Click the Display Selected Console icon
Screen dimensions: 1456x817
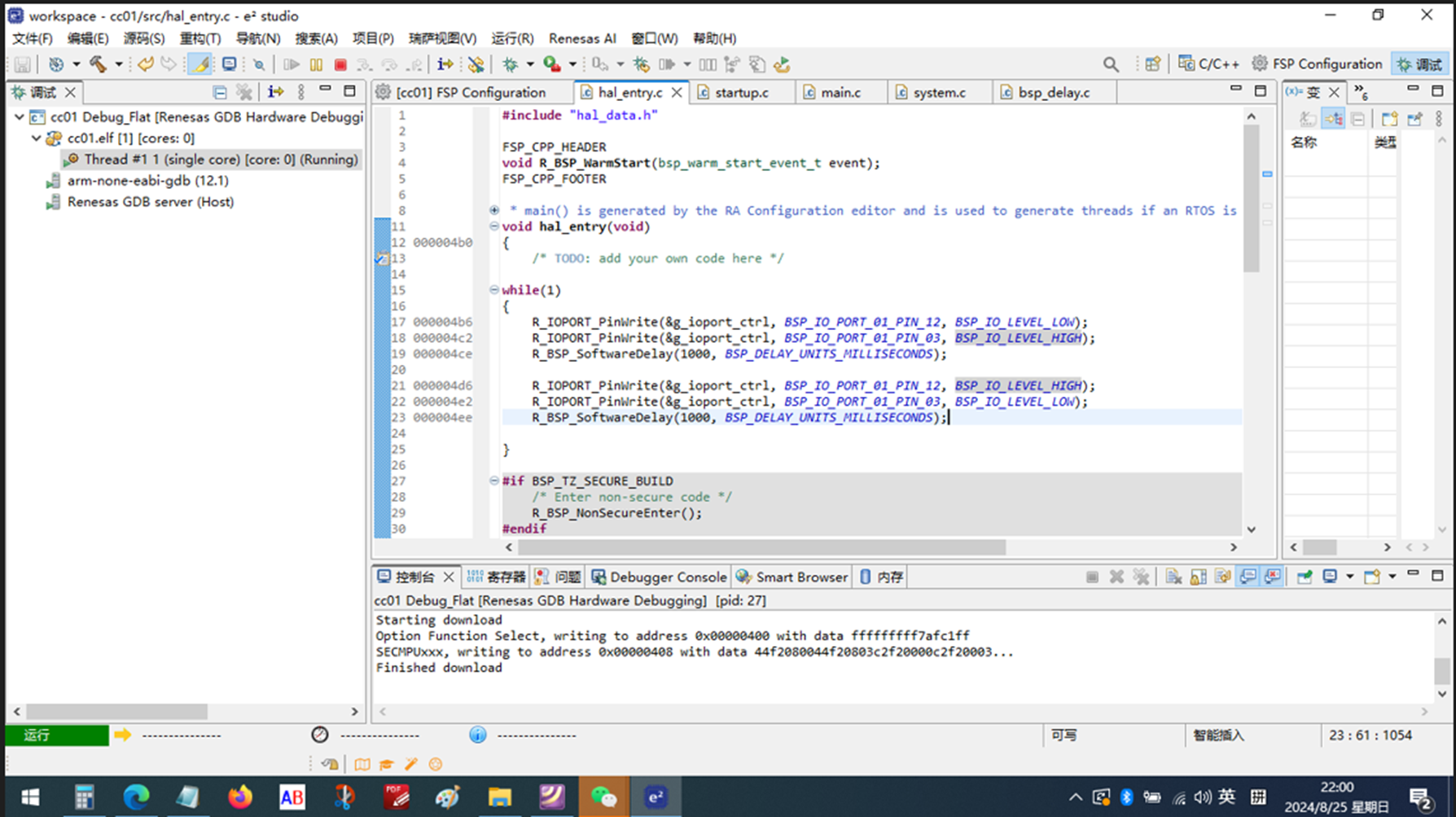click(x=1330, y=577)
